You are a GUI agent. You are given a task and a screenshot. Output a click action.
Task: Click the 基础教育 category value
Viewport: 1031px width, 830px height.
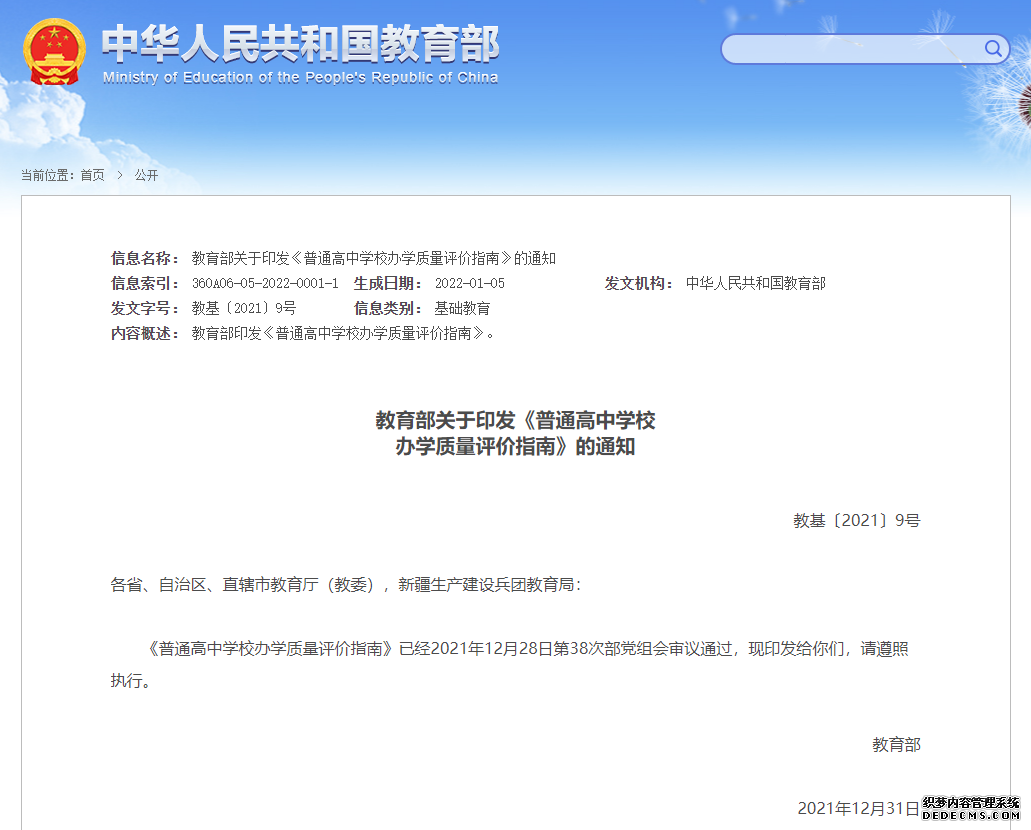coord(462,308)
